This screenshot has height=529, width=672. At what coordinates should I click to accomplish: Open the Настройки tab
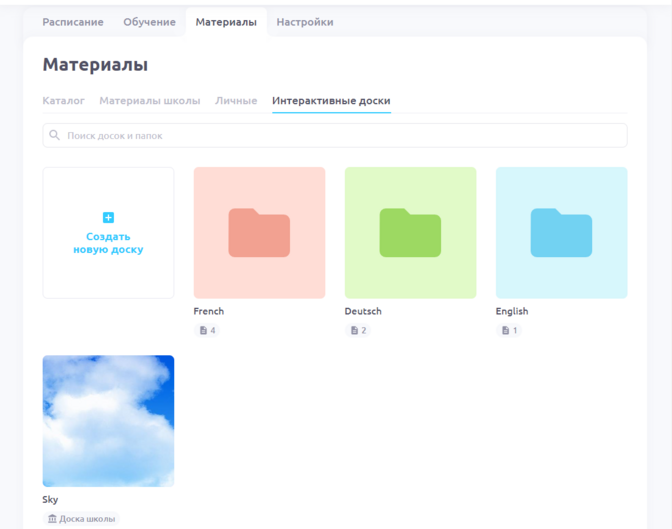click(305, 22)
